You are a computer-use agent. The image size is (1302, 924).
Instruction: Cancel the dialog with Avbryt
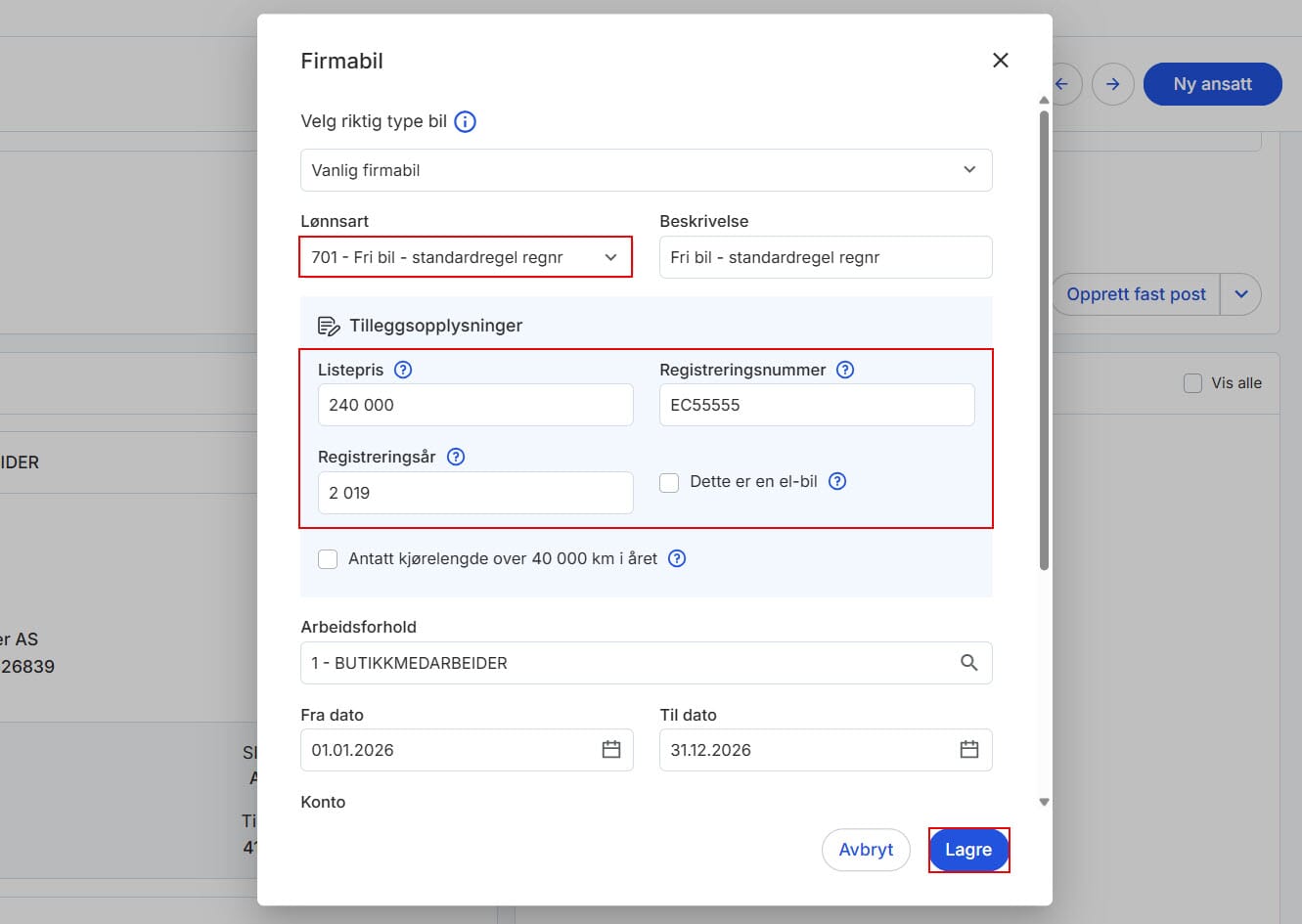pyautogui.click(x=866, y=850)
